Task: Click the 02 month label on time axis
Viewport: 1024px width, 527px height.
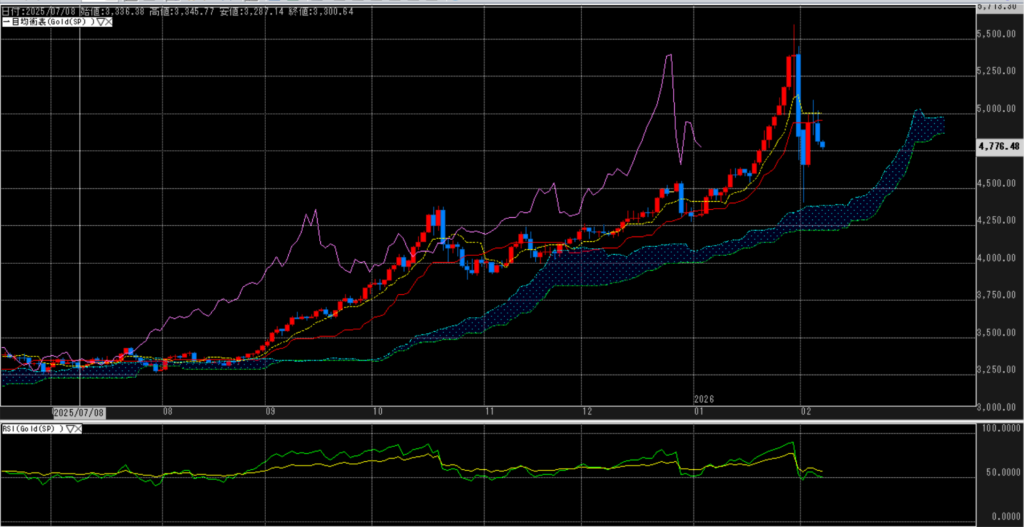Action: pyautogui.click(x=805, y=411)
